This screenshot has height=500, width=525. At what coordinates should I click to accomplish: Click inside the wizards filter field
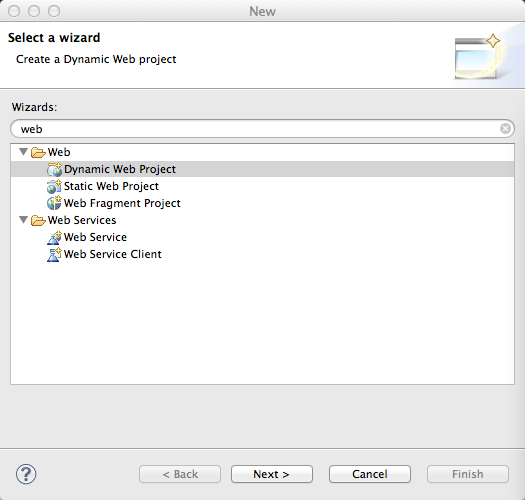254,129
